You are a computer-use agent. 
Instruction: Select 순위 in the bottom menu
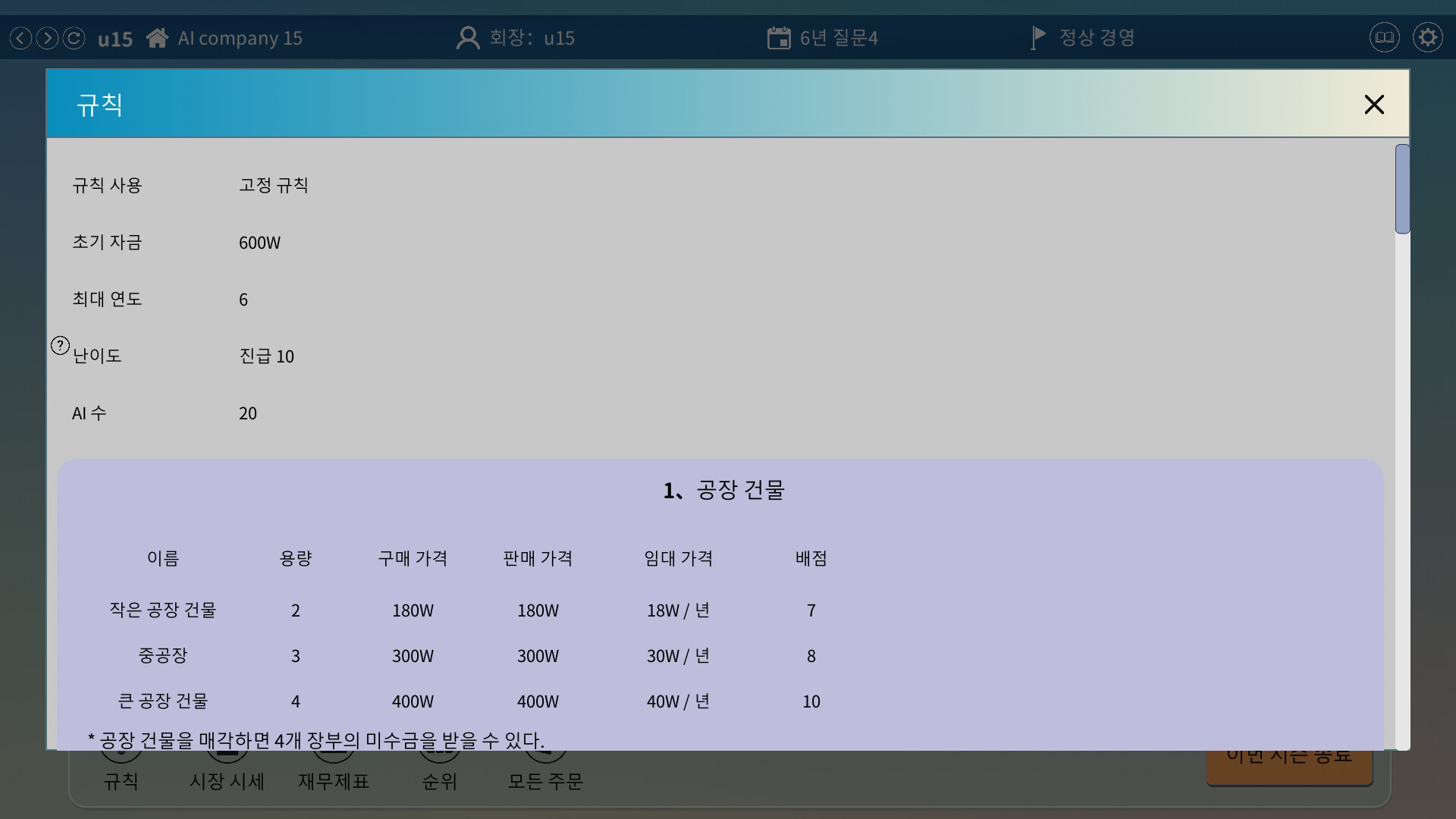pyautogui.click(x=440, y=781)
